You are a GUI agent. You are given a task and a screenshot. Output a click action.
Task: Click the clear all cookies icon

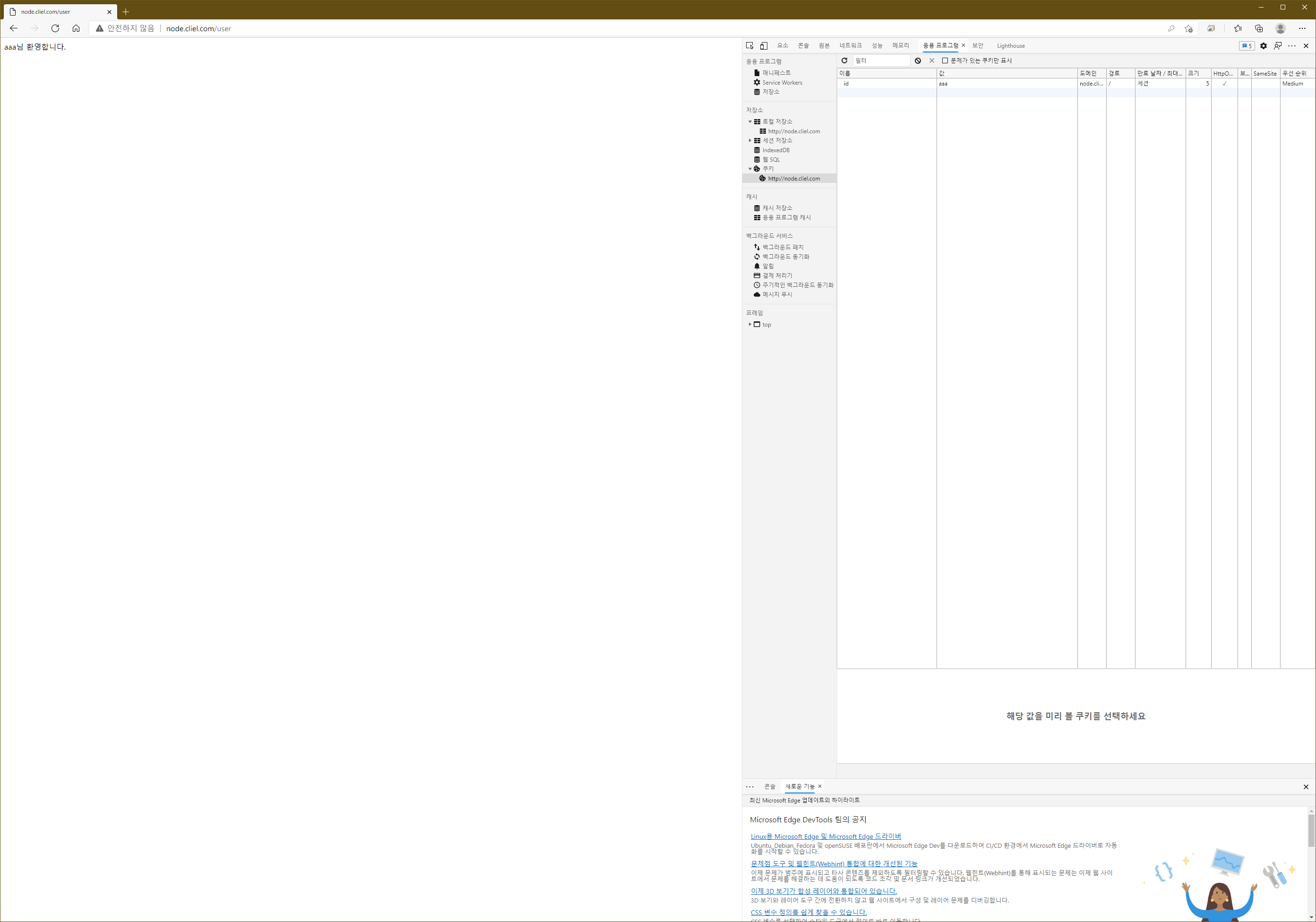coord(918,61)
